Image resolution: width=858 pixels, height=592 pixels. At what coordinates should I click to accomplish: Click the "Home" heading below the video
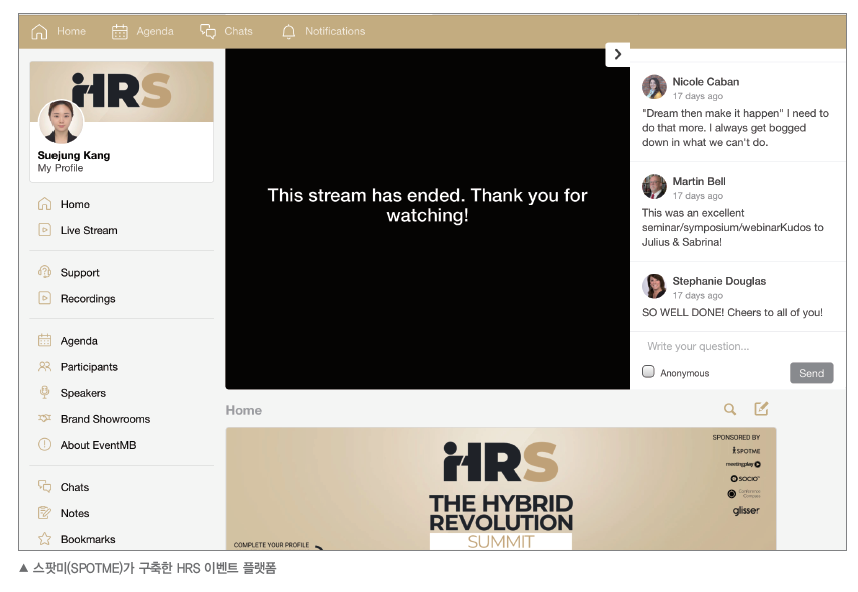(244, 410)
